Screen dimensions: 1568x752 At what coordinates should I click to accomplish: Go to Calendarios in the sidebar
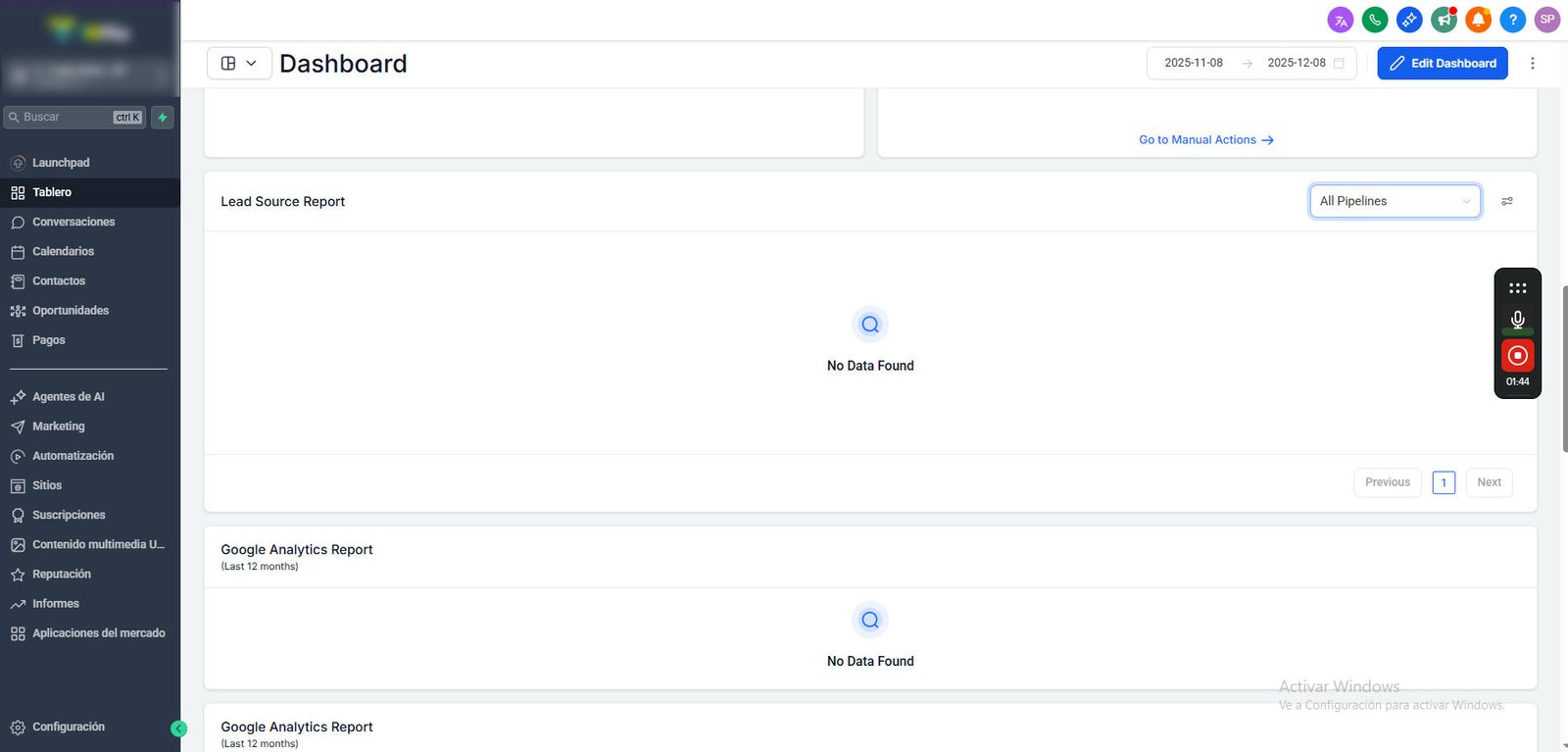(x=90, y=251)
